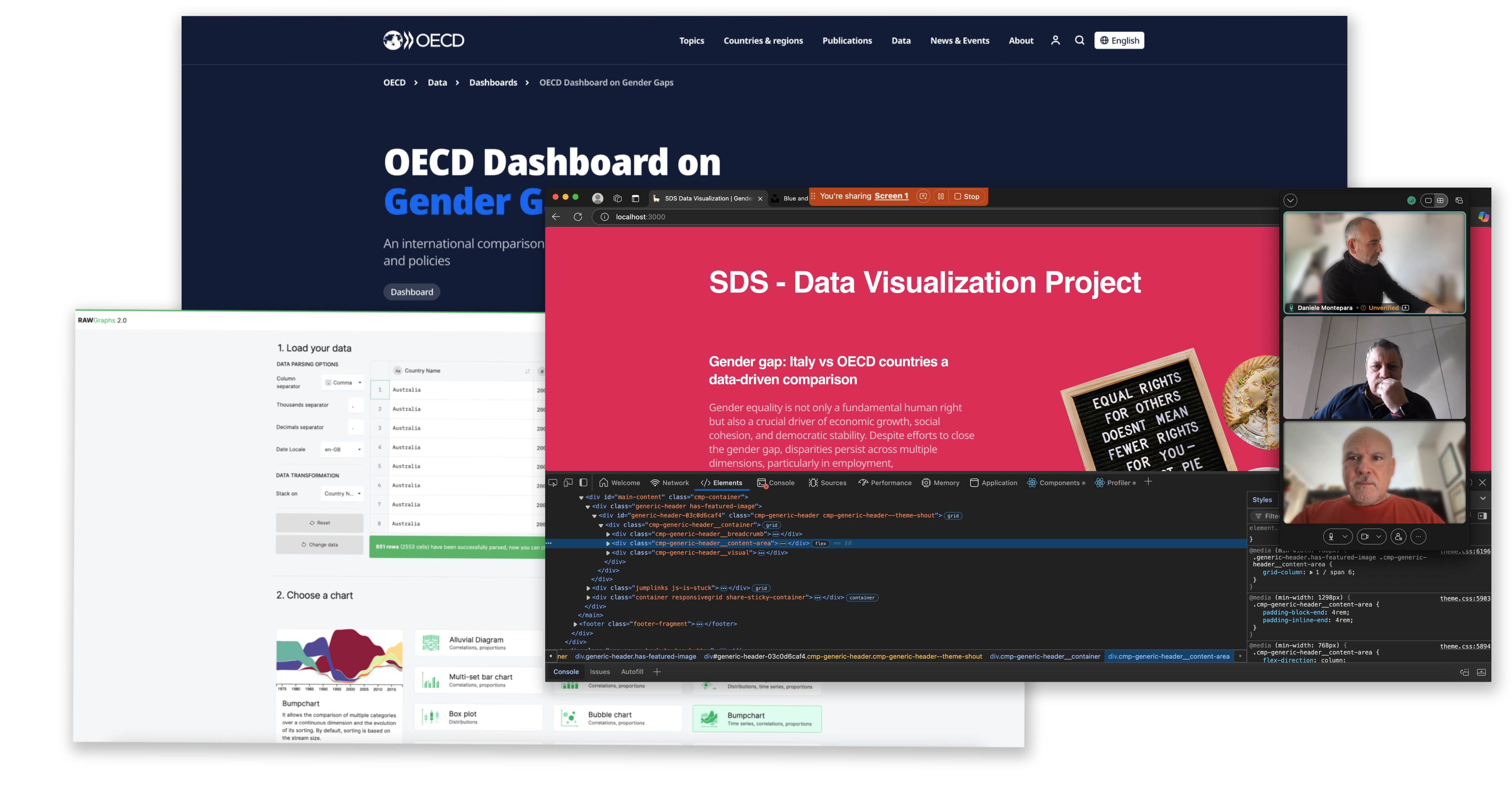The height and width of the screenshot is (790, 1512).
Task: Stop screen sharing
Action: pyautogui.click(x=967, y=197)
